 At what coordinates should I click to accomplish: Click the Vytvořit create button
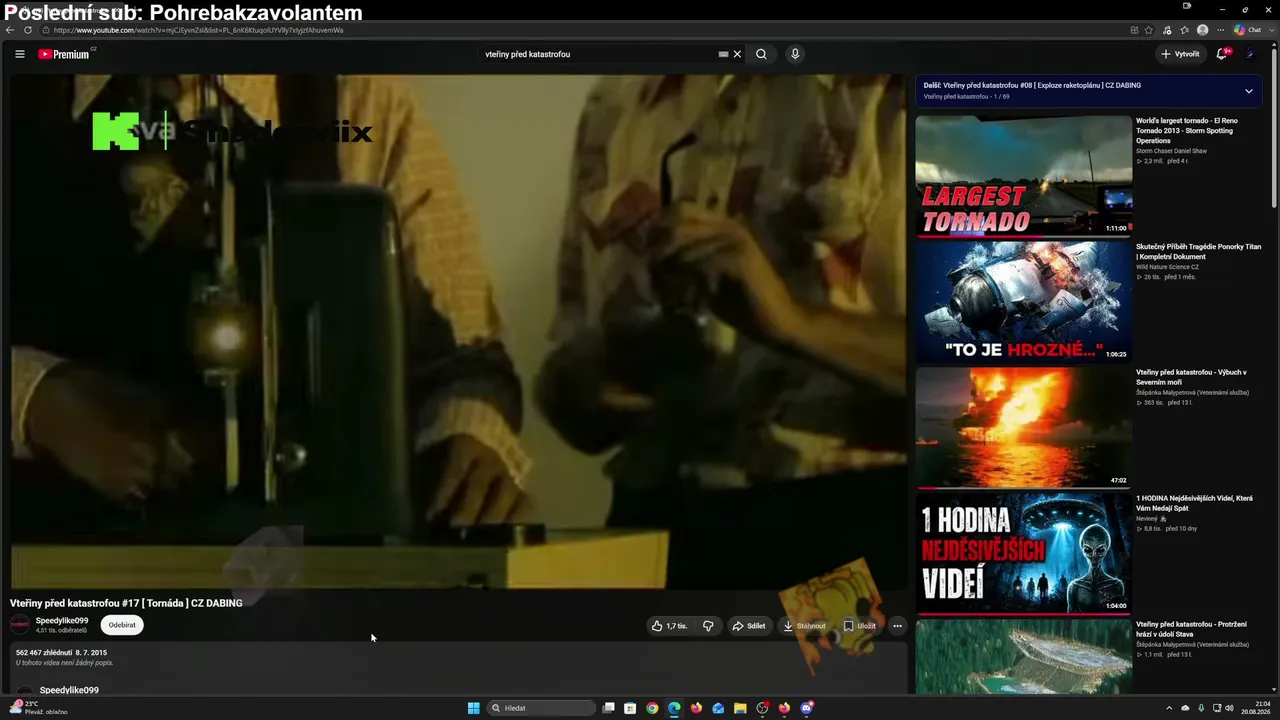pyautogui.click(x=1180, y=54)
